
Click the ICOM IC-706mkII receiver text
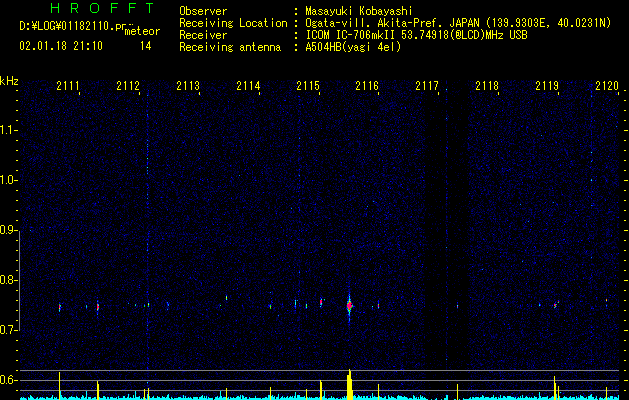tap(416, 35)
